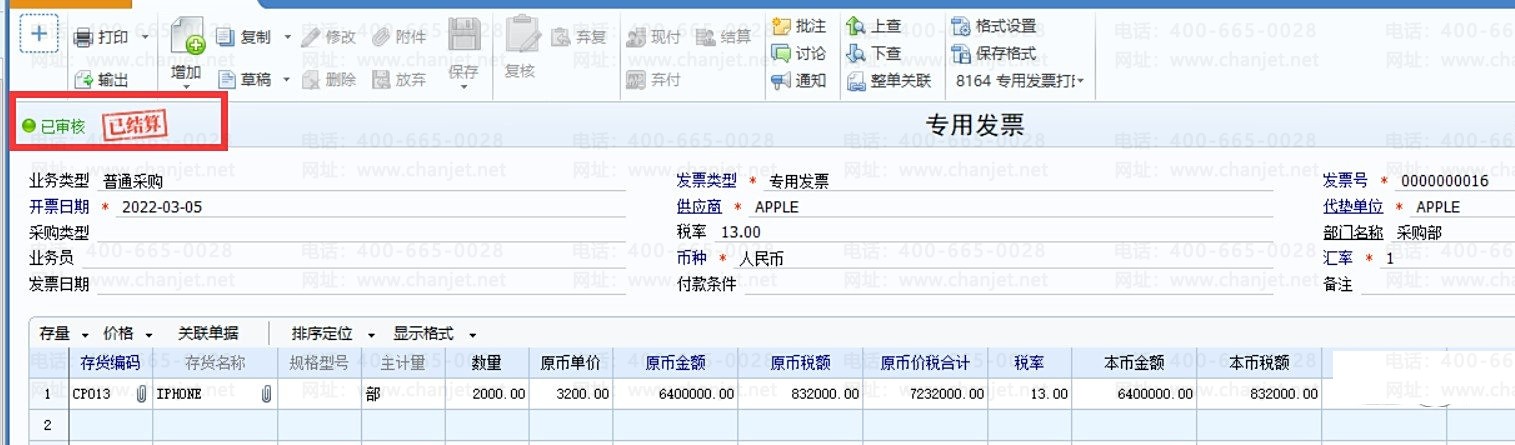Click the Trace Up (上查) icon

(856, 27)
